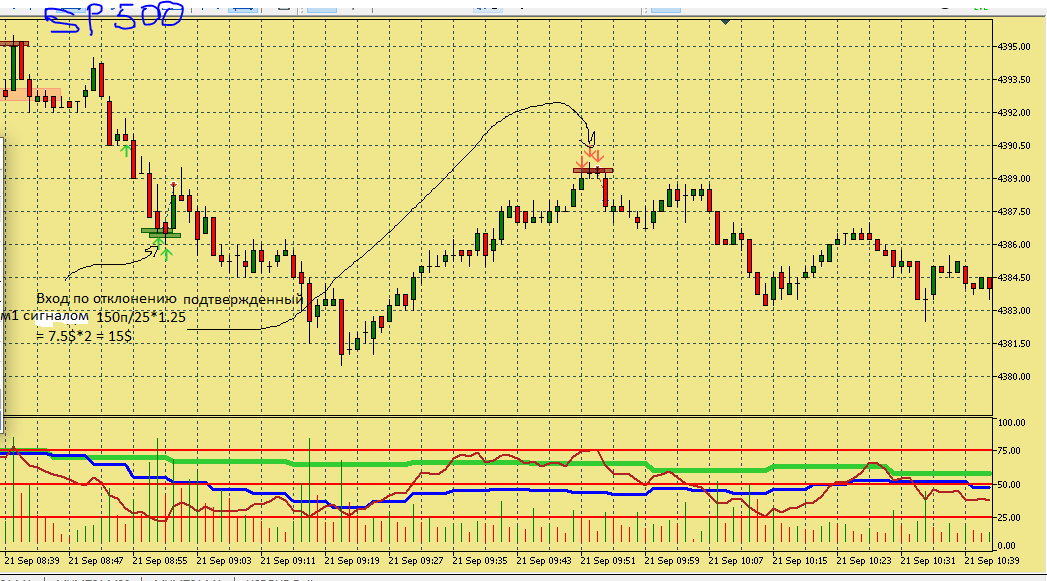Click the 21 Sep 08:55 time label
The width and height of the screenshot is (1047, 581).
click(160, 561)
